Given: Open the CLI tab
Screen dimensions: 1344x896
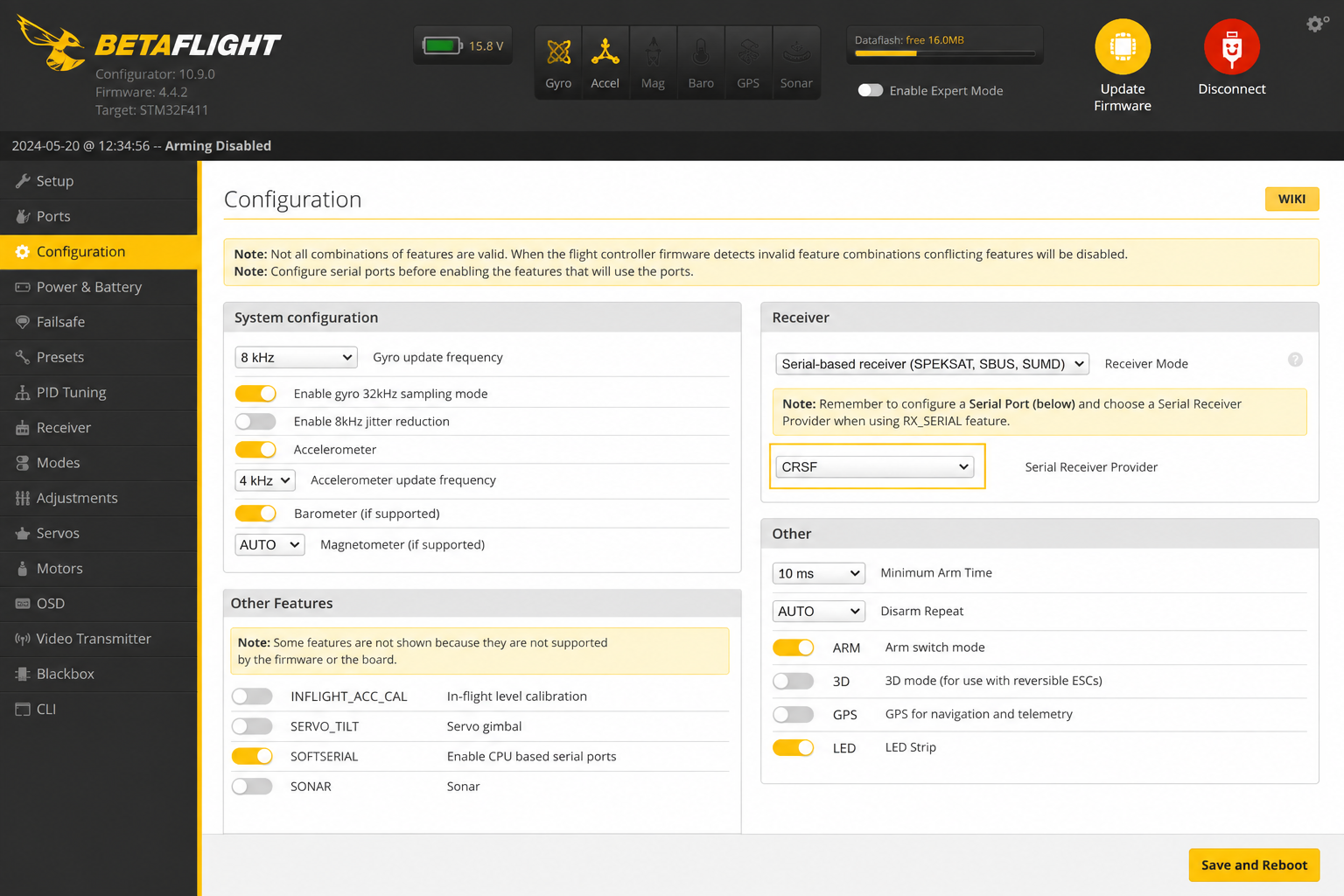Looking at the screenshot, I should coord(99,709).
